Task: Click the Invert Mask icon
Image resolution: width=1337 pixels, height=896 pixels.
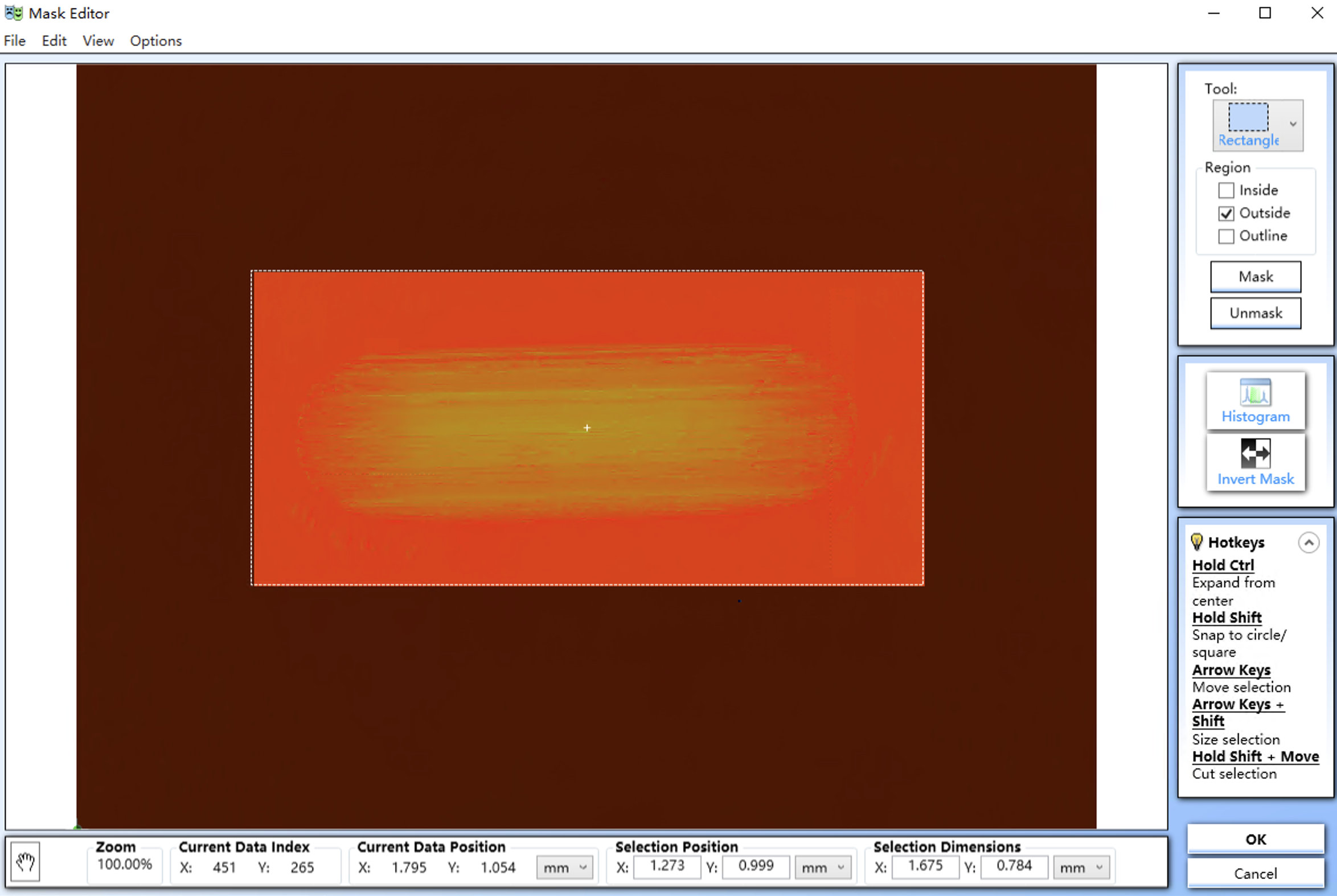Action: pyautogui.click(x=1255, y=454)
